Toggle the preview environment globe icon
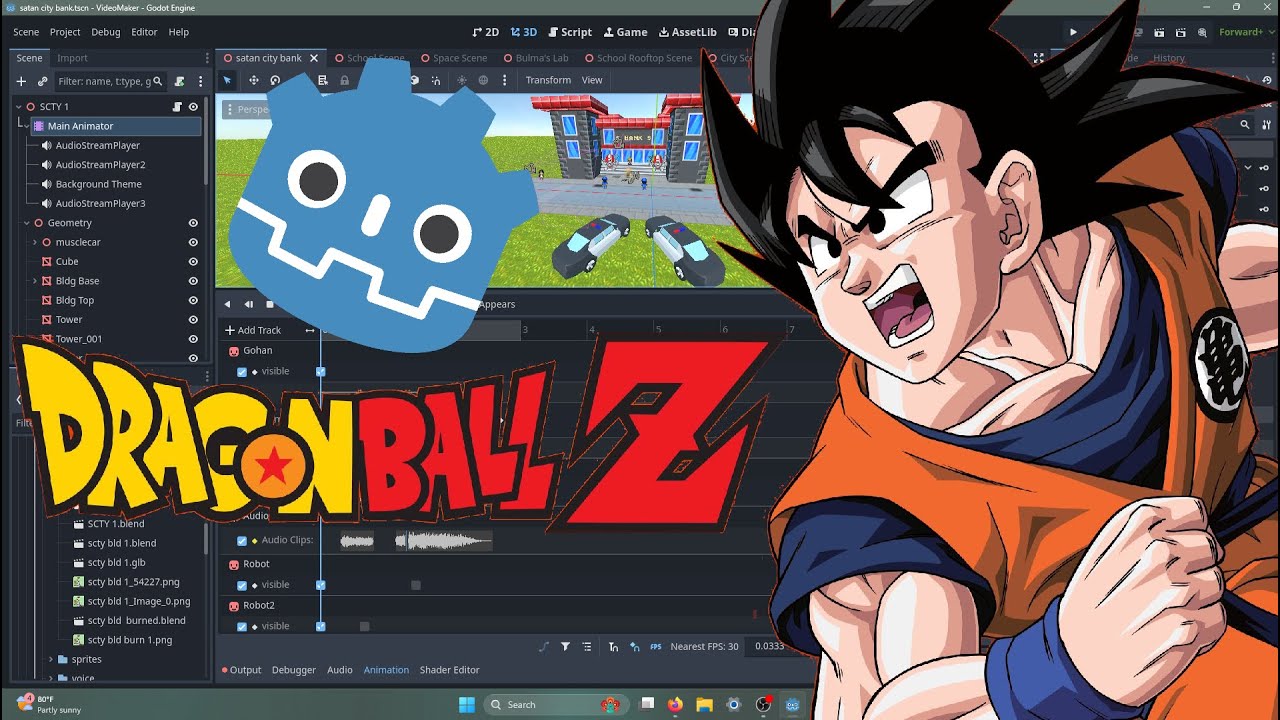This screenshot has height=720, width=1280. pyautogui.click(x=483, y=80)
